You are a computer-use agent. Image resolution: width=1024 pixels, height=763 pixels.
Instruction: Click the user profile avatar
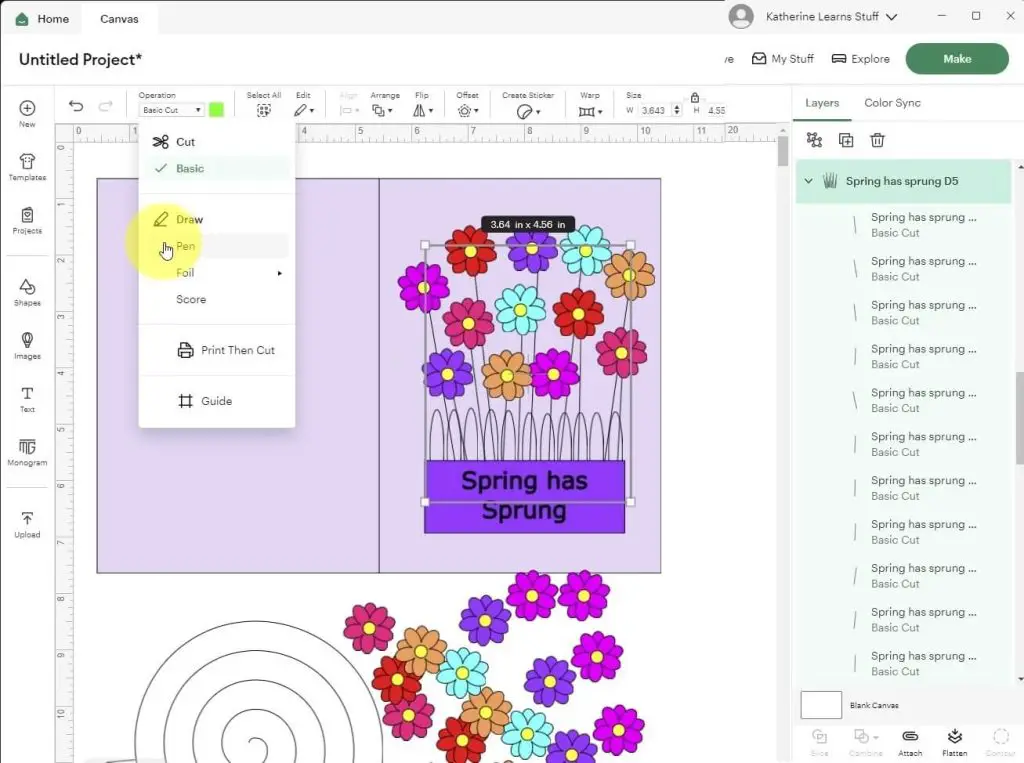pyautogui.click(x=741, y=16)
